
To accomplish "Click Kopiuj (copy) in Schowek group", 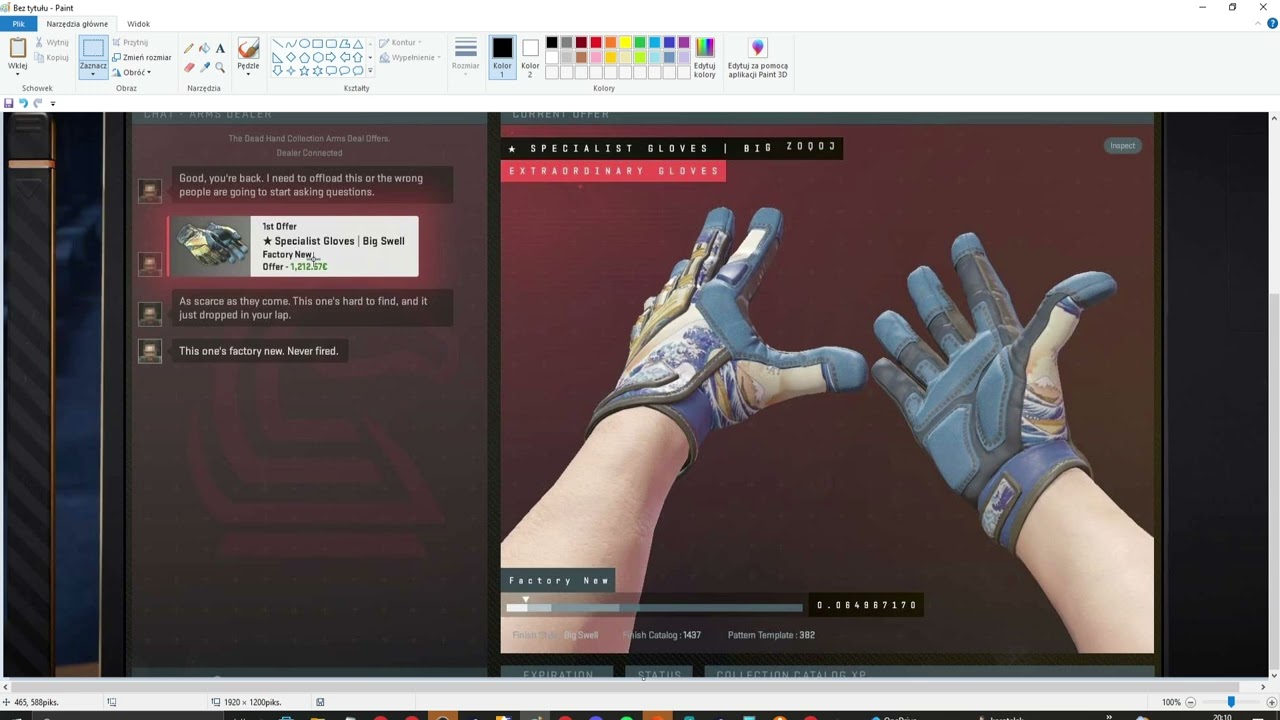I will coord(52,57).
